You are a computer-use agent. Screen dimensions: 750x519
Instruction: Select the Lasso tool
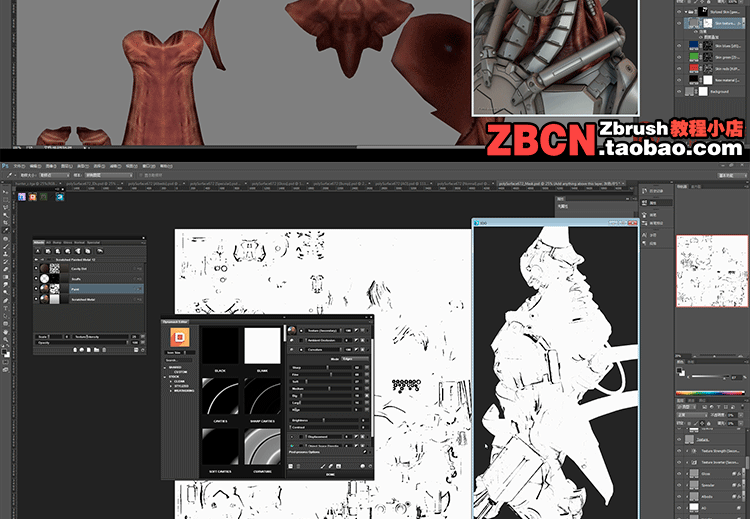coord(6,207)
